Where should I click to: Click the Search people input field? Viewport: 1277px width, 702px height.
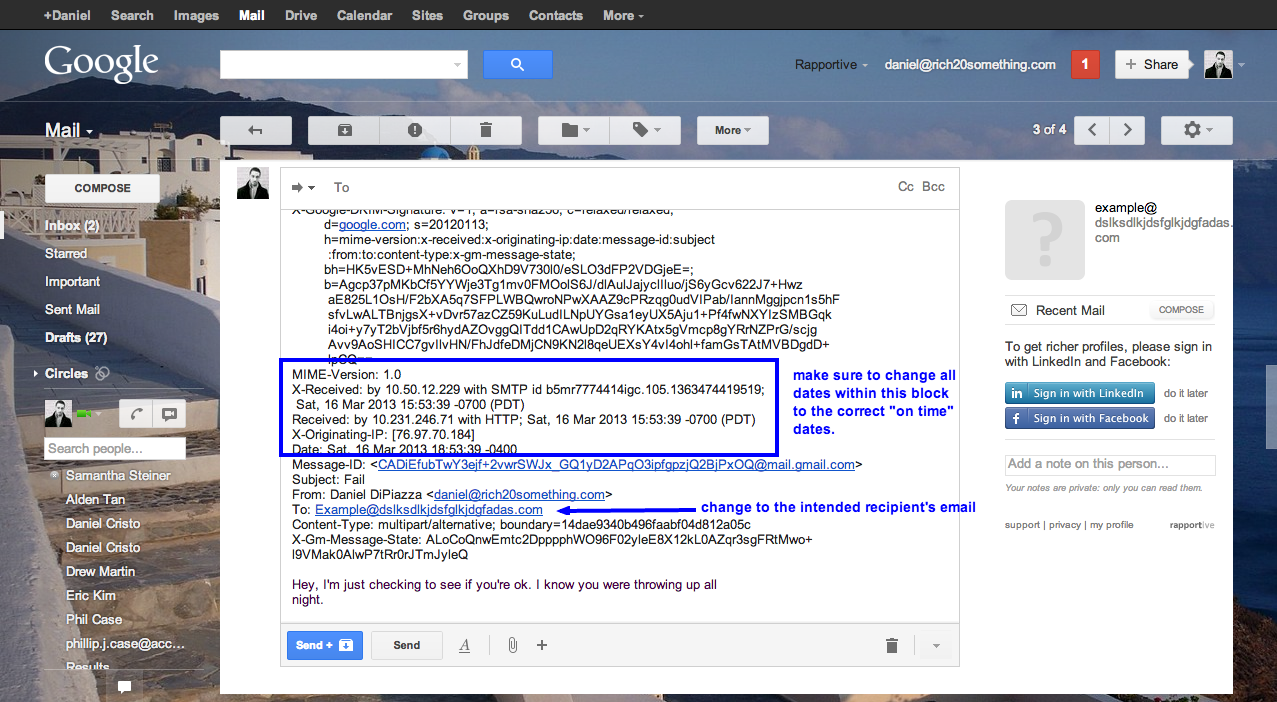pos(115,449)
